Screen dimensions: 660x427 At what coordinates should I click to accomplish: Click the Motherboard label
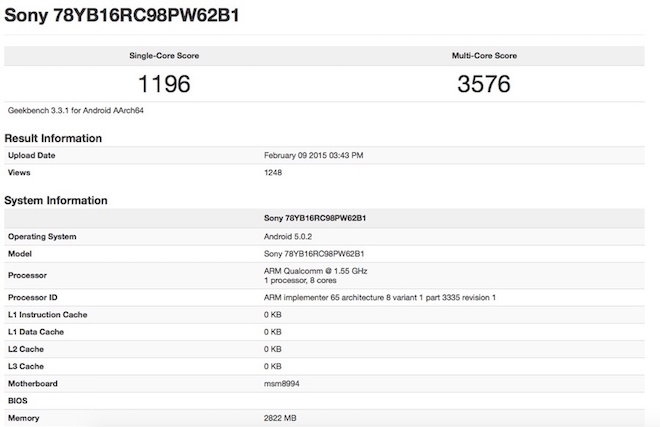(x=32, y=384)
